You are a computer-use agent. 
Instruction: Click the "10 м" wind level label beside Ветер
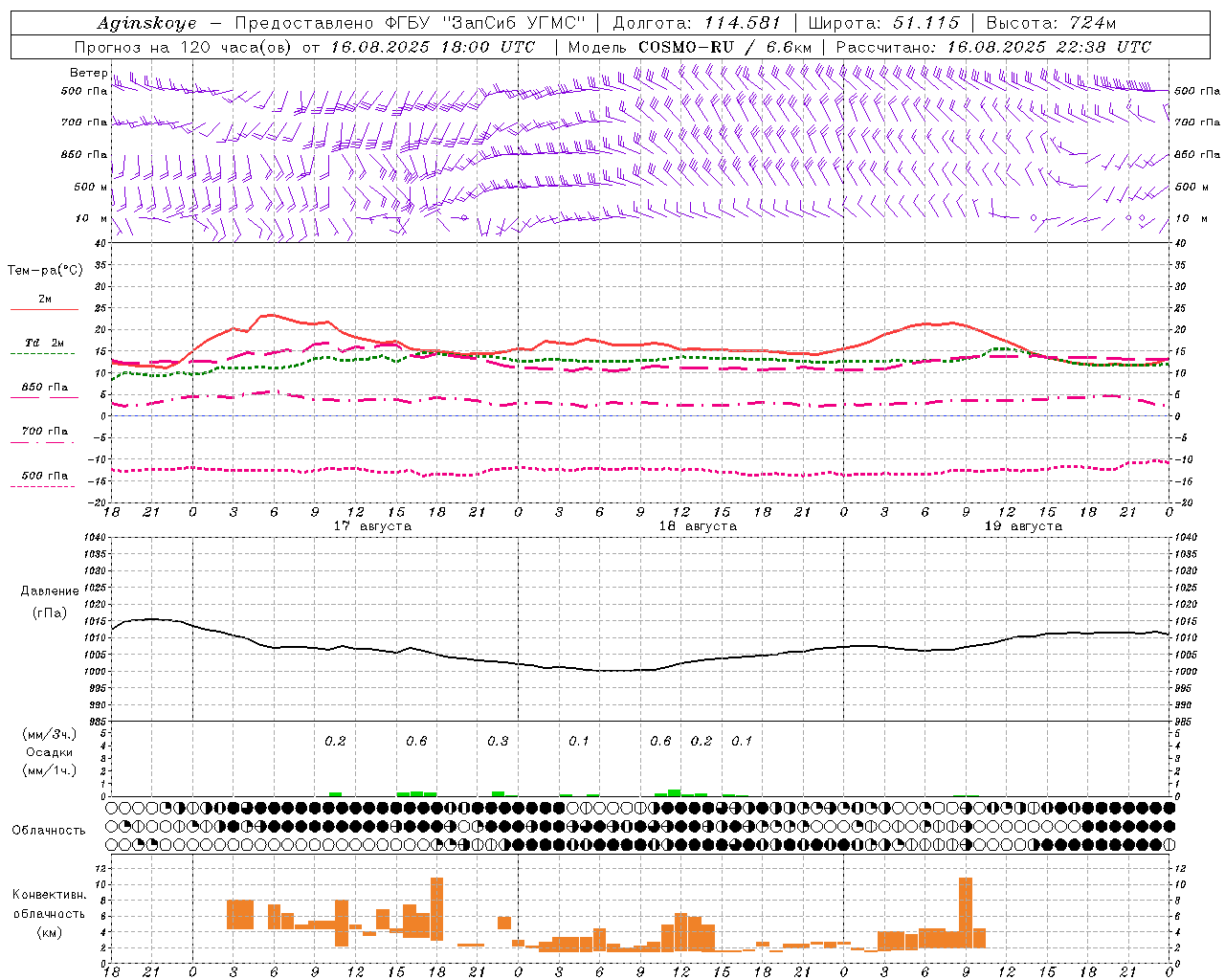click(x=92, y=218)
